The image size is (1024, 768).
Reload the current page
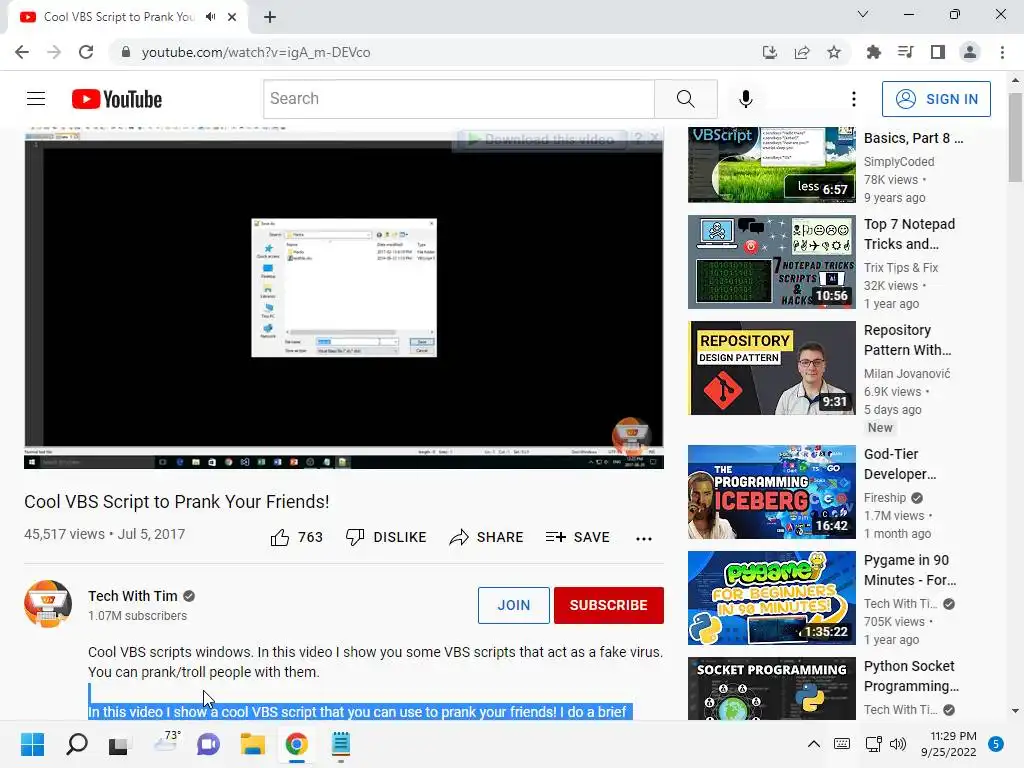(x=86, y=52)
